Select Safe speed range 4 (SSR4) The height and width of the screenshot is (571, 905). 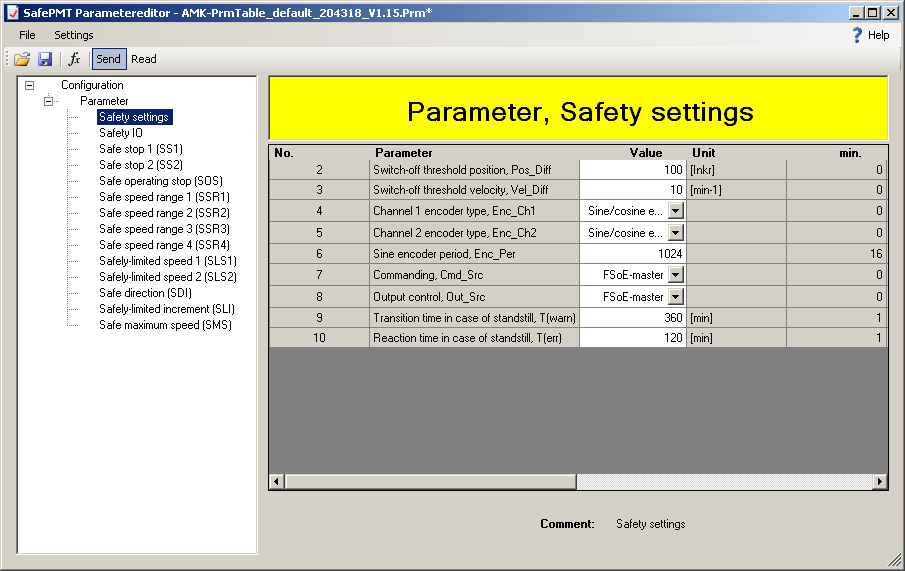[164, 245]
